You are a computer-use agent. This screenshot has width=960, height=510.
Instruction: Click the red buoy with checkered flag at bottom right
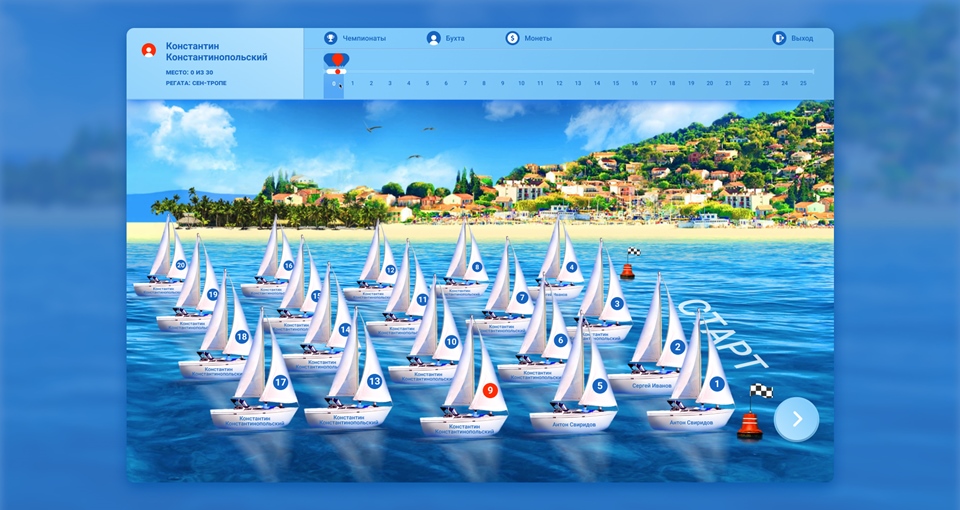750,420
